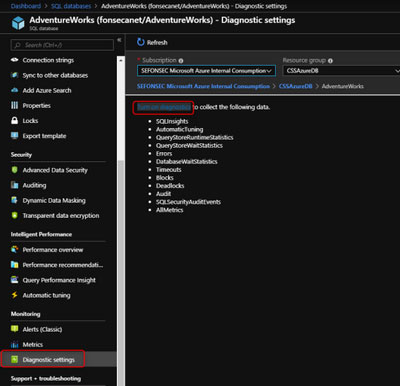Click the Turn on diagnostics link
This screenshot has width=400, height=386.
coord(163,107)
